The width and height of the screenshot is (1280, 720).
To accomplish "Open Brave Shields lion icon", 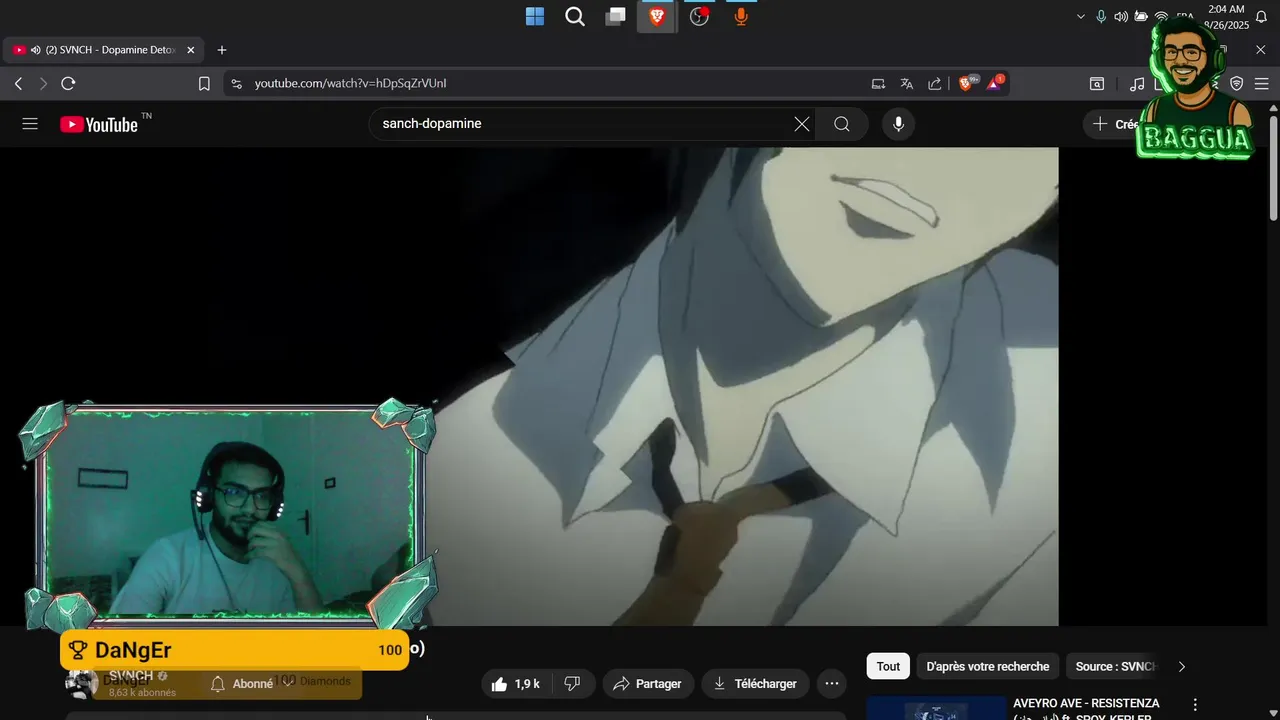I will click(966, 84).
